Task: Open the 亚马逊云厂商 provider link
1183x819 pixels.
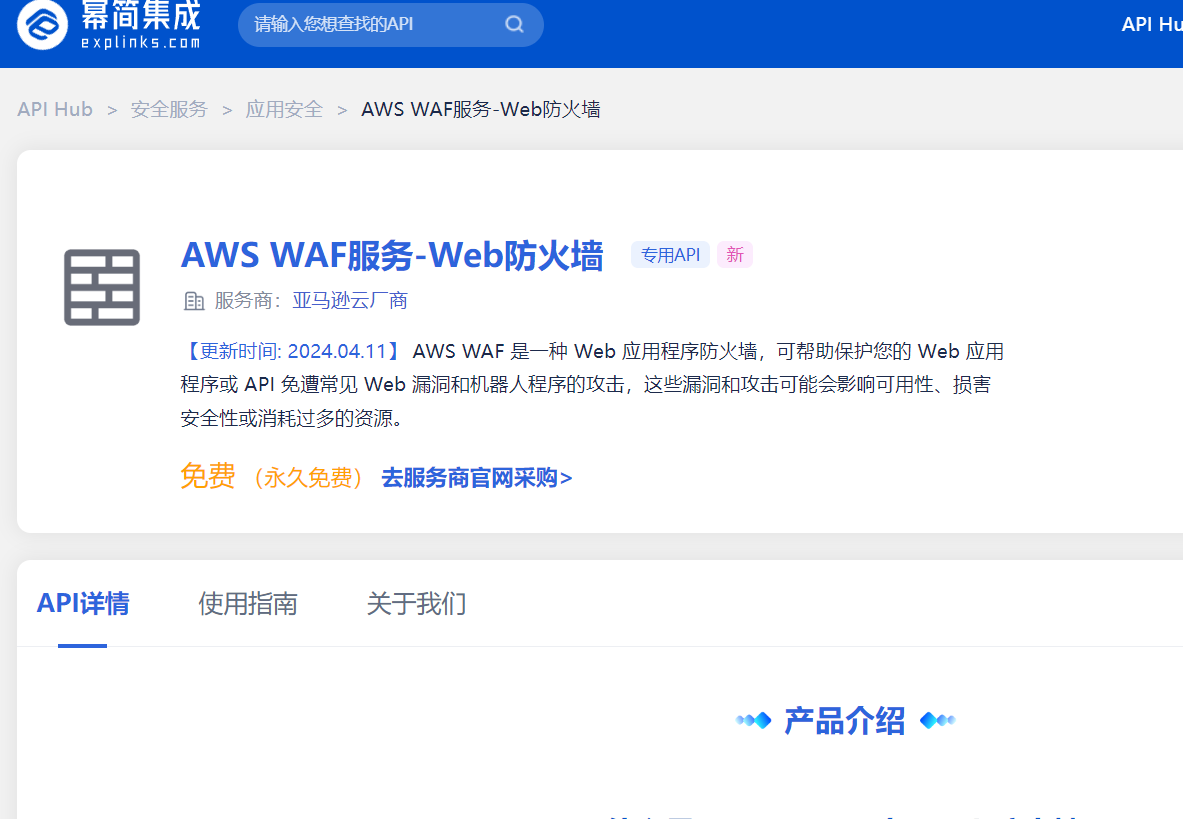Action: click(x=350, y=301)
